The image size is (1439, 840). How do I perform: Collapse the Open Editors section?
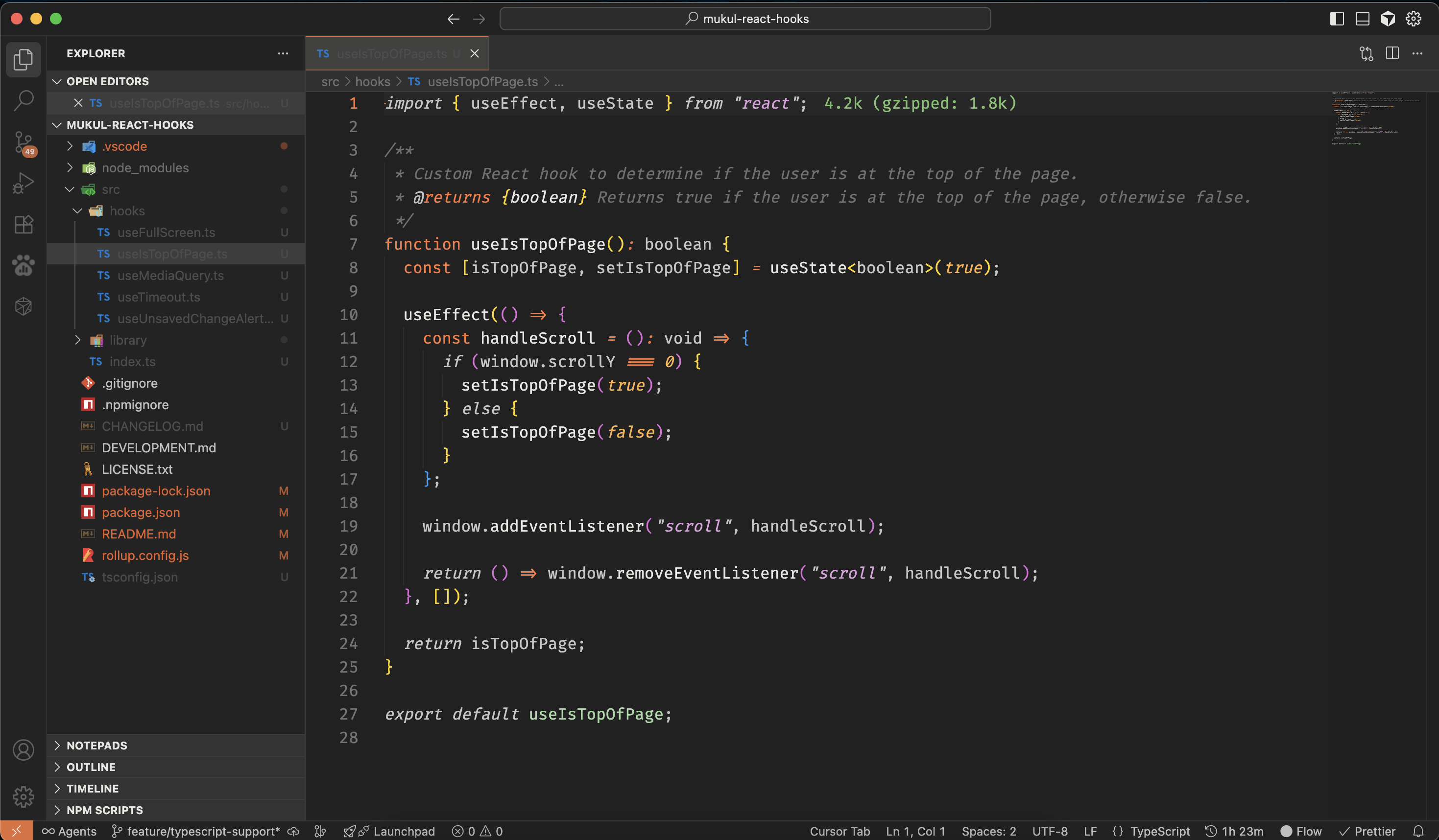[x=176, y=81]
